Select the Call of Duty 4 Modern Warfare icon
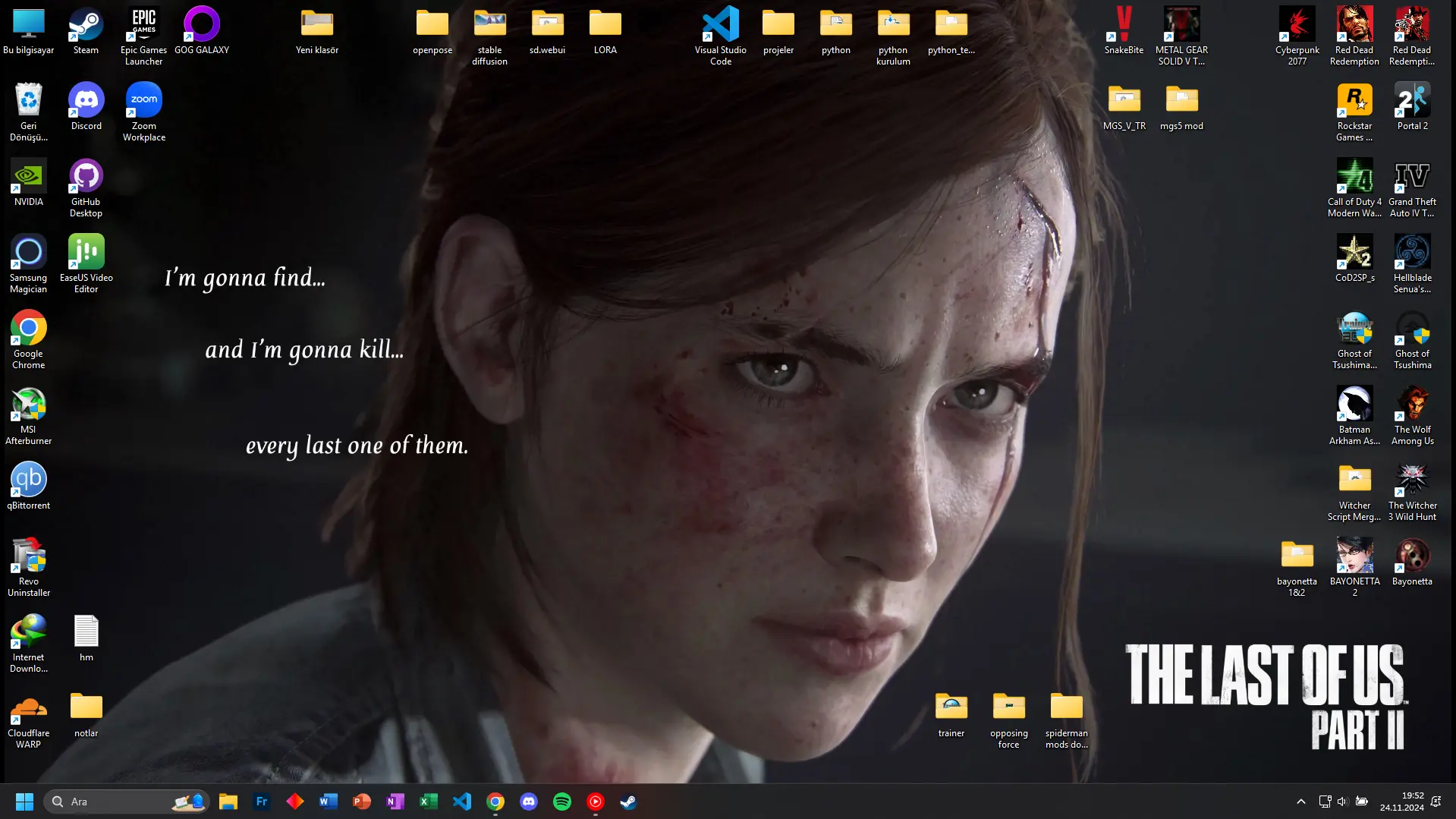This screenshot has width=1456, height=819. click(x=1354, y=188)
